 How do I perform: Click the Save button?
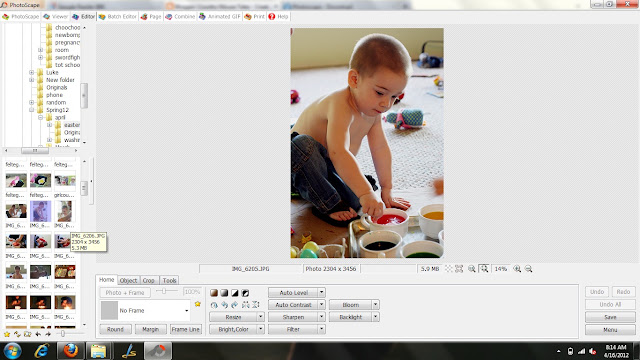click(x=610, y=317)
